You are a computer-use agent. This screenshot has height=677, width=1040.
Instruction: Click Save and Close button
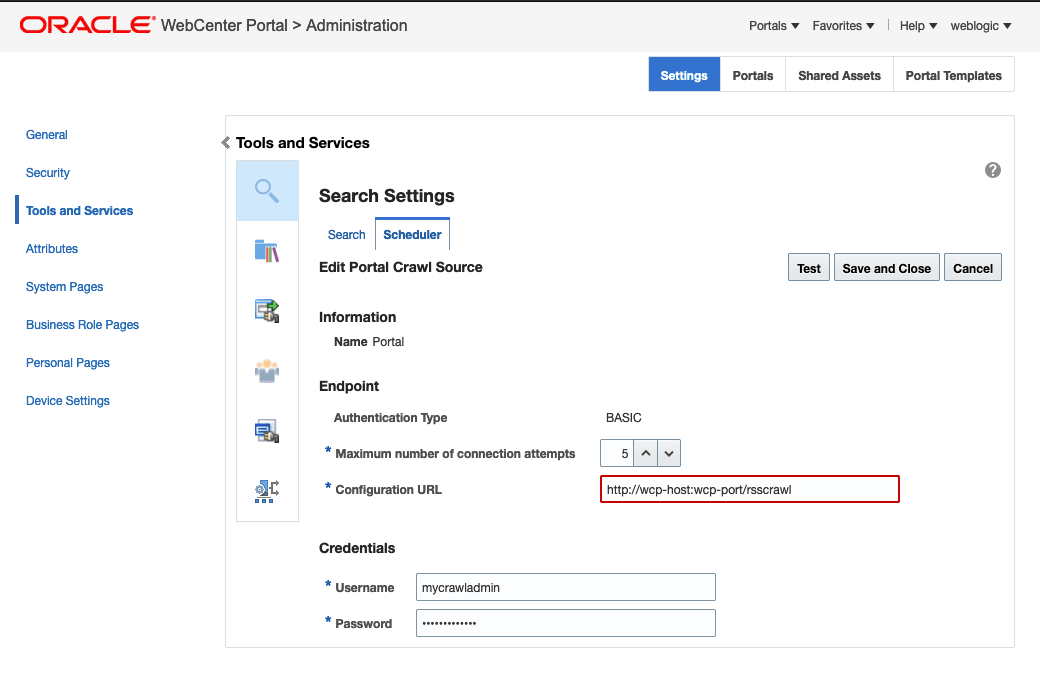tap(886, 268)
